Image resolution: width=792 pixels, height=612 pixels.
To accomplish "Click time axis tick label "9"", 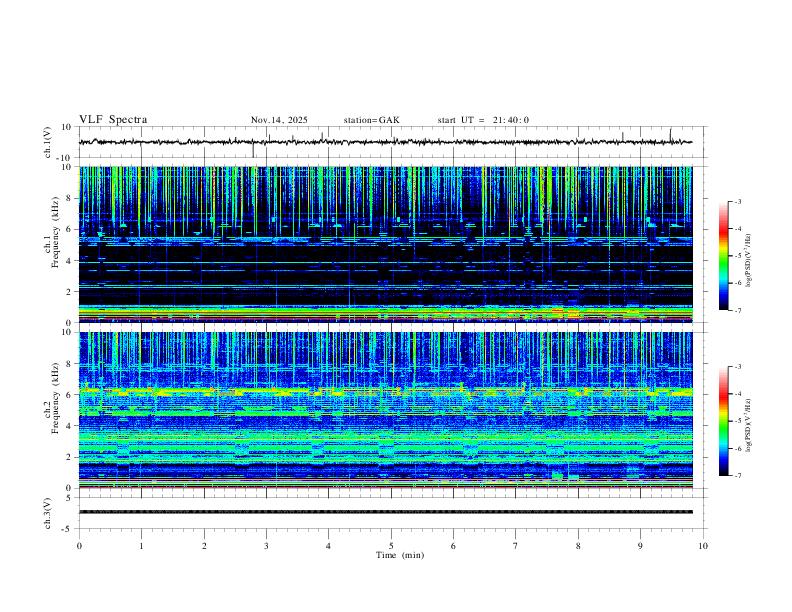I will click(640, 546).
